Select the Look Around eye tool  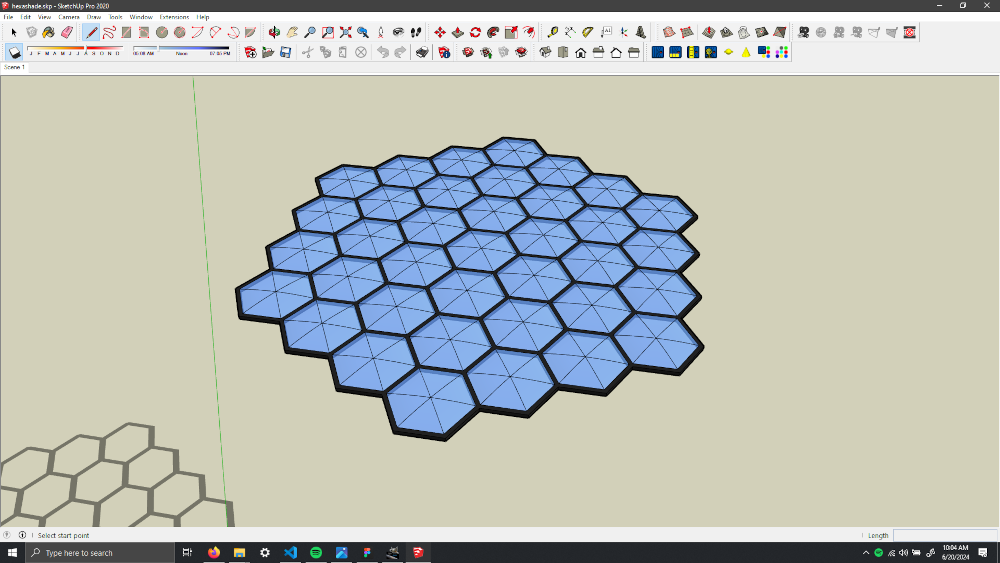pos(399,32)
